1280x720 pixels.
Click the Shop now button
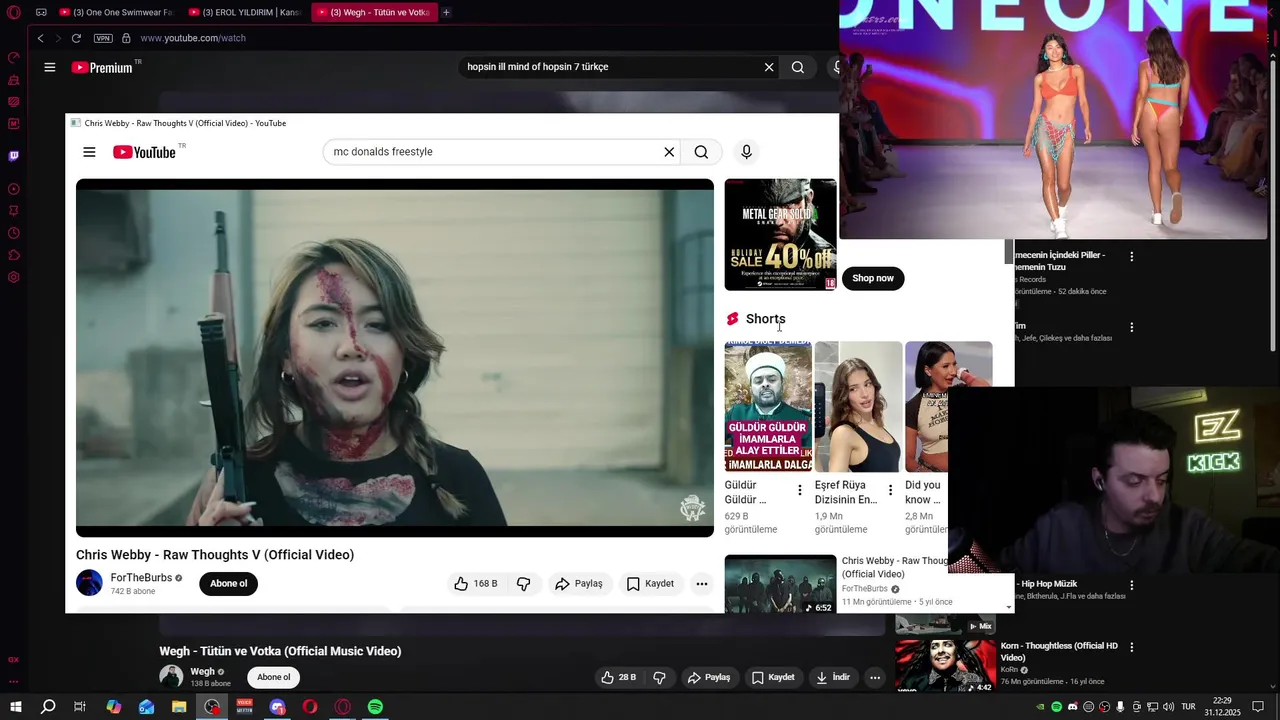873,278
